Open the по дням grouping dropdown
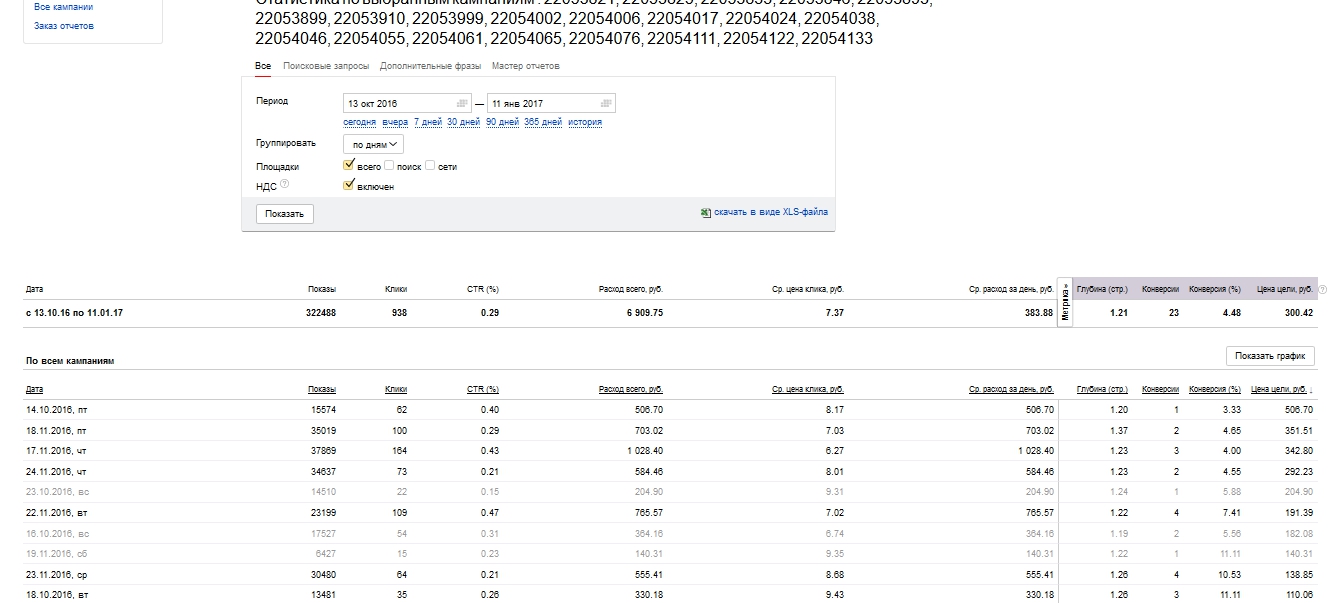1336x603 pixels. 373,144
